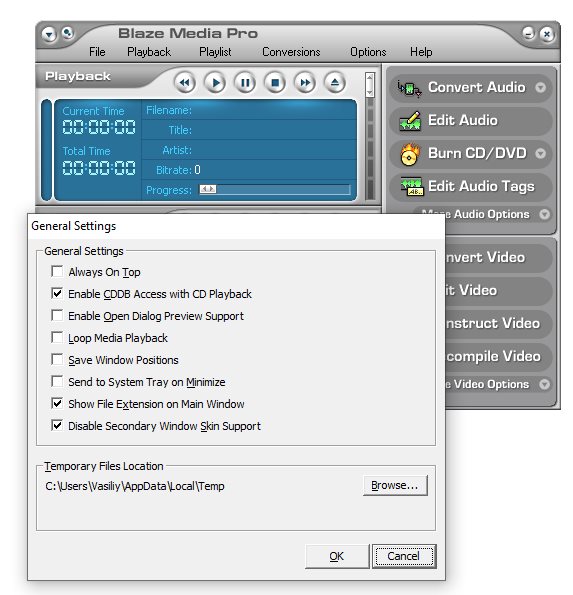Click the Edit Audio Tags button label
This screenshot has height=595, width=573.
pyautogui.click(x=481, y=186)
